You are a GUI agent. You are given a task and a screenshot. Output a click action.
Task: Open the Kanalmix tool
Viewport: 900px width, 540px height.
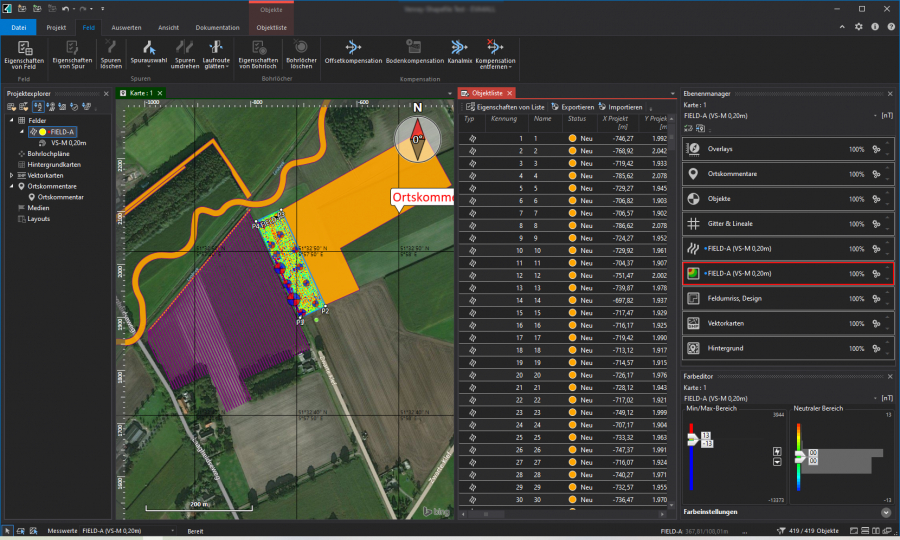(x=459, y=47)
